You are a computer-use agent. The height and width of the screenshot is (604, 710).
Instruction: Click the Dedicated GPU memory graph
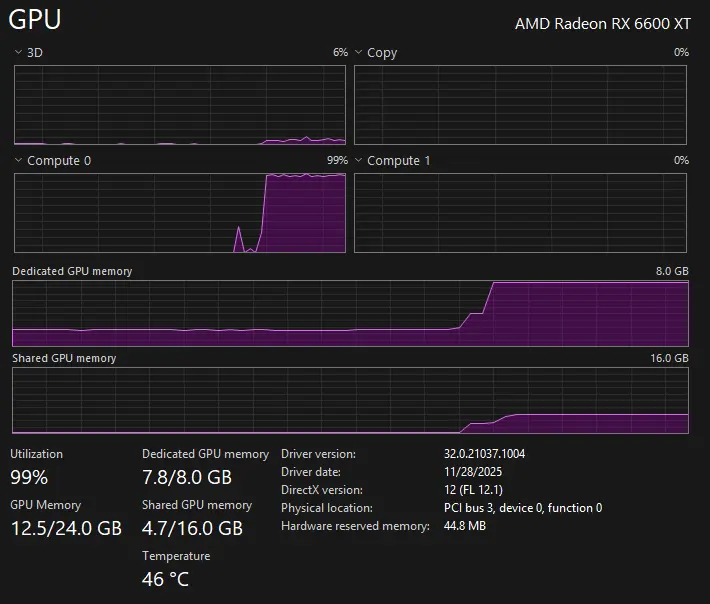click(x=350, y=313)
